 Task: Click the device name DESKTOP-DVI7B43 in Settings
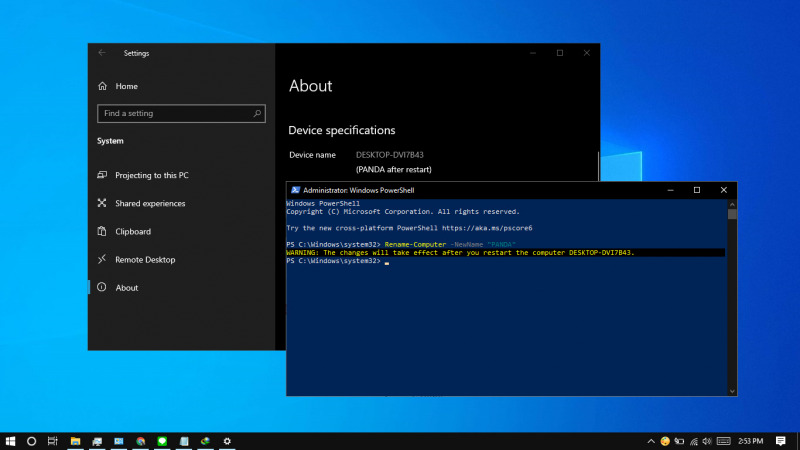(x=390, y=155)
